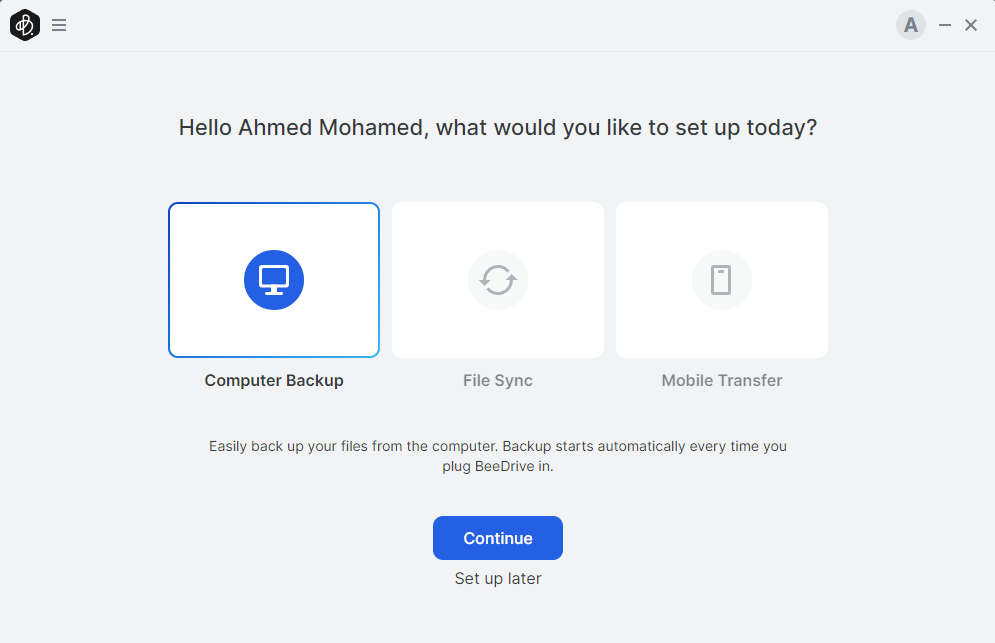The height and width of the screenshot is (643, 995).
Task: Click the empty title bar area
Action: pos(480,26)
